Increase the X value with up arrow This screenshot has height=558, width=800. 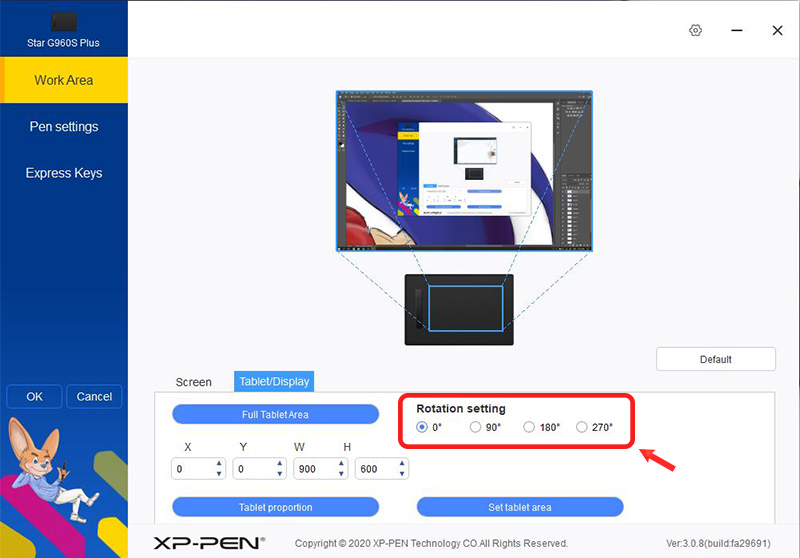(219, 463)
